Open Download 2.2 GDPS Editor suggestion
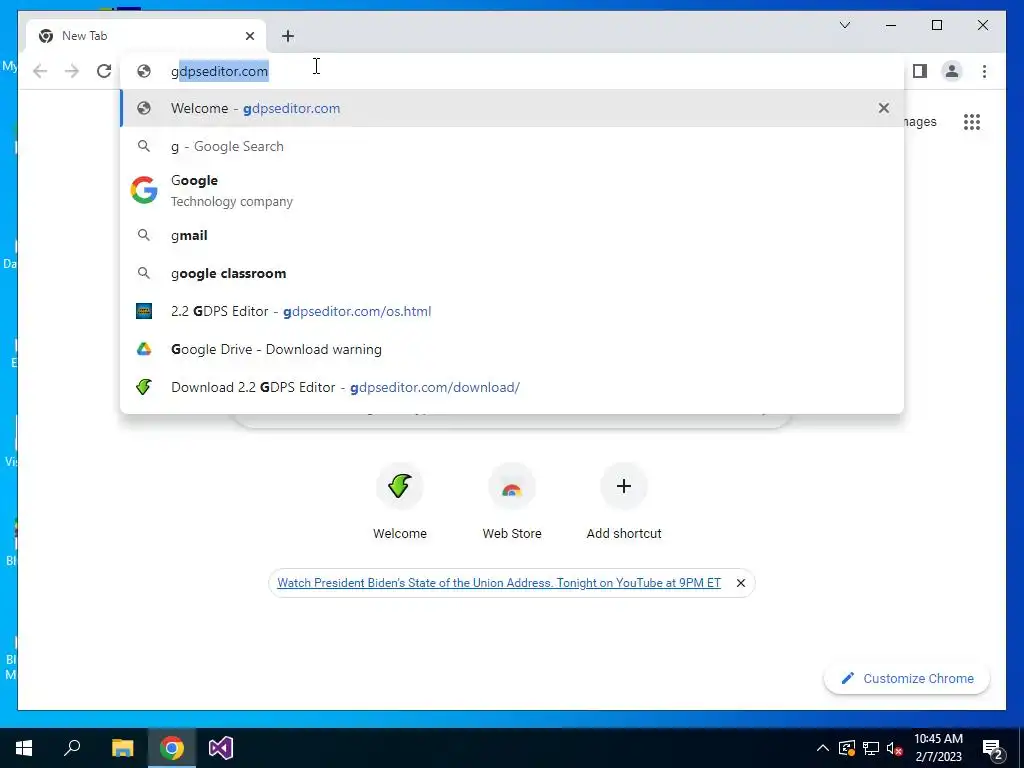 [512, 387]
